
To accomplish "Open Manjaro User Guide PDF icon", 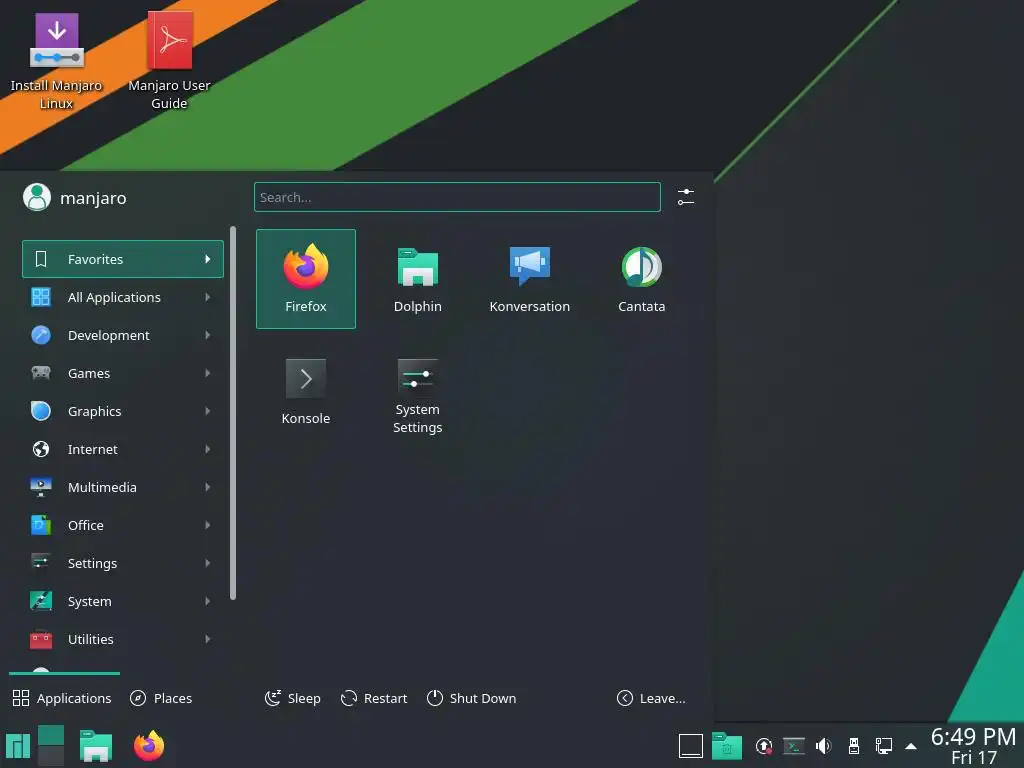I will pyautogui.click(x=169, y=60).
